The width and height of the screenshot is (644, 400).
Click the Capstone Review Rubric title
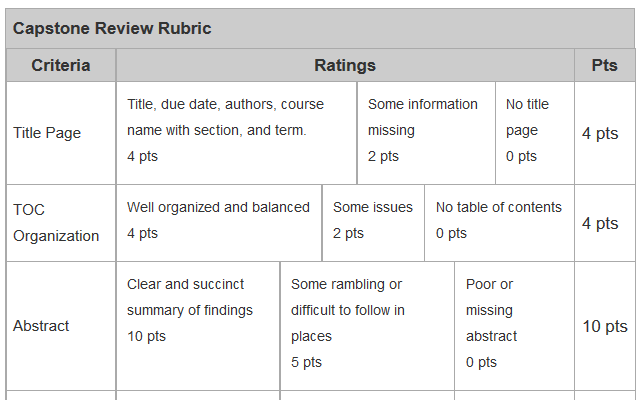pos(112,28)
